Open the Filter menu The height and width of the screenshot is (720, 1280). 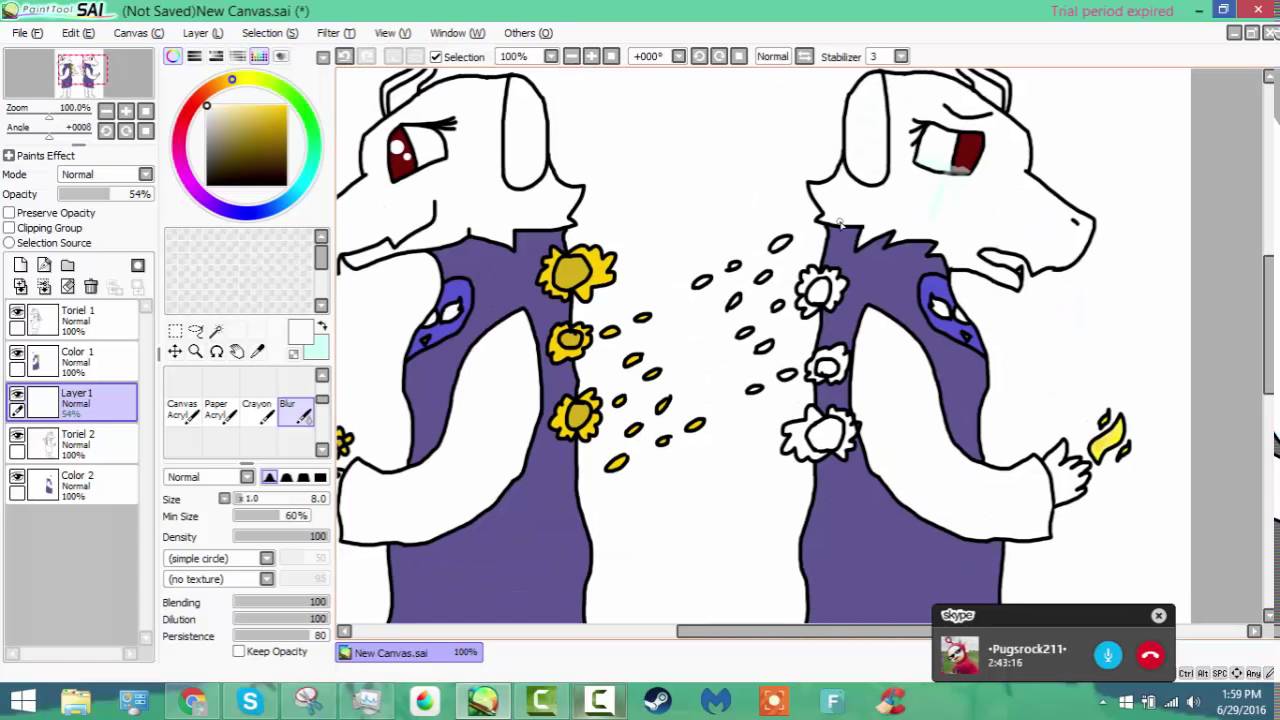click(x=336, y=33)
